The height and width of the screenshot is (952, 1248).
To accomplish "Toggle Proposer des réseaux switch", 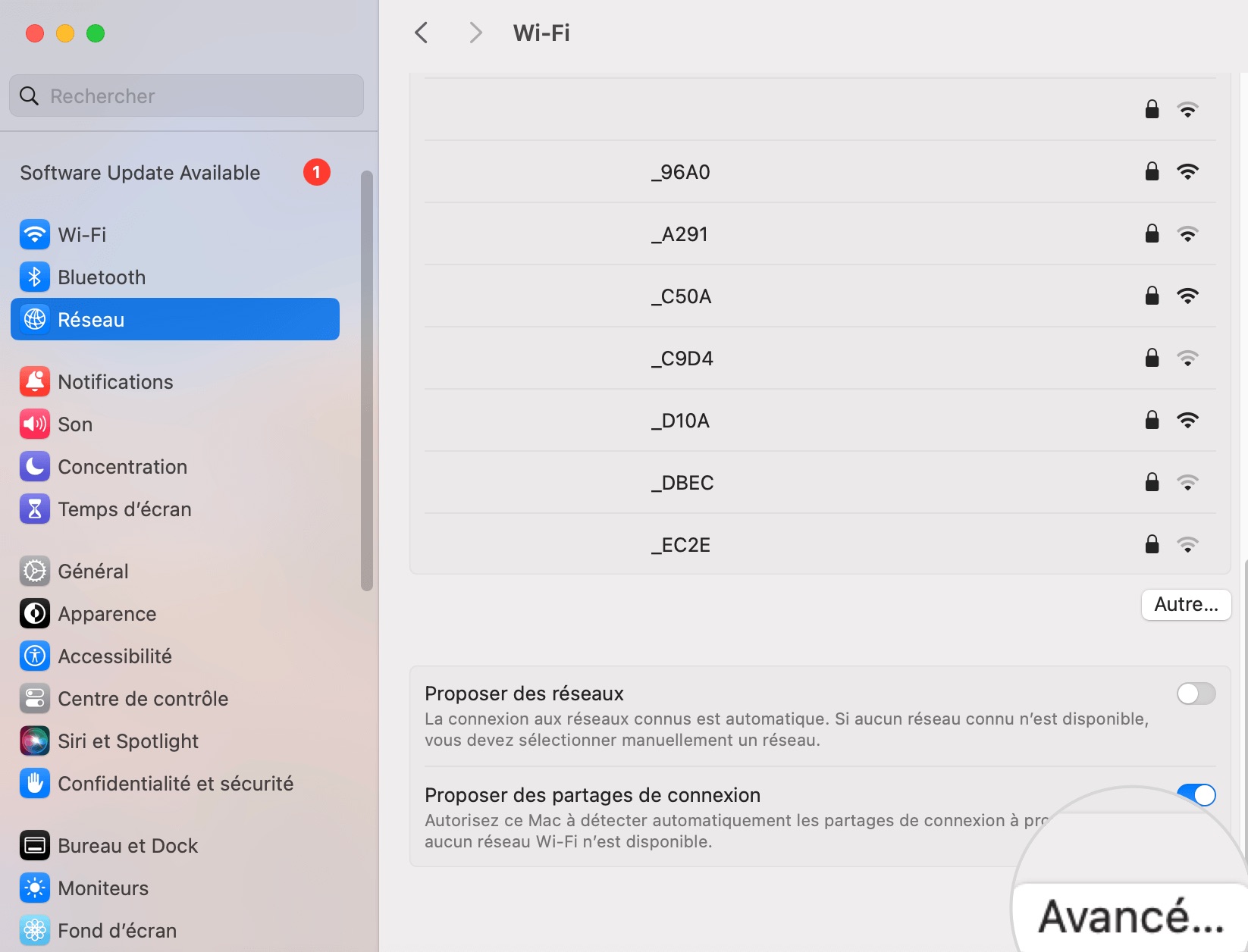I will [1196, 694].
